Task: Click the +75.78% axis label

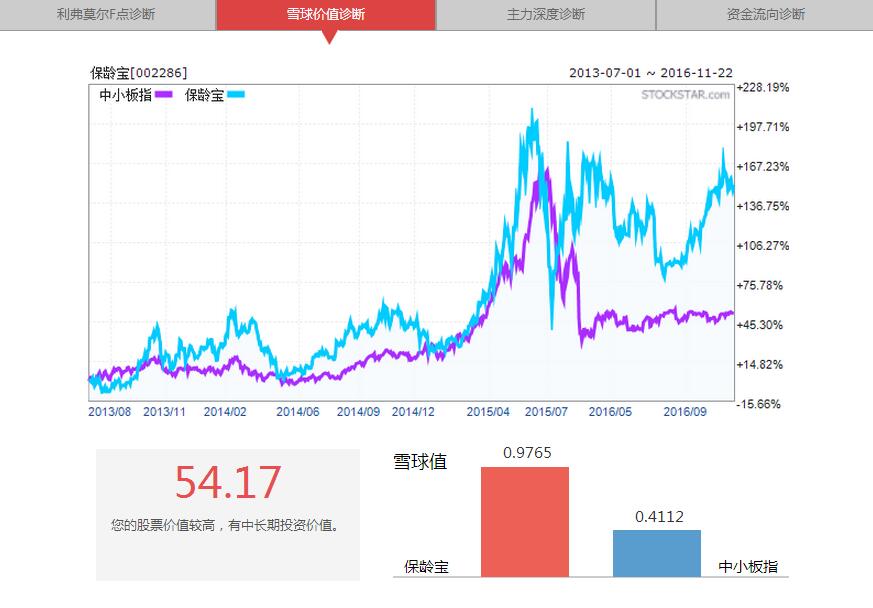Action: 759,285
